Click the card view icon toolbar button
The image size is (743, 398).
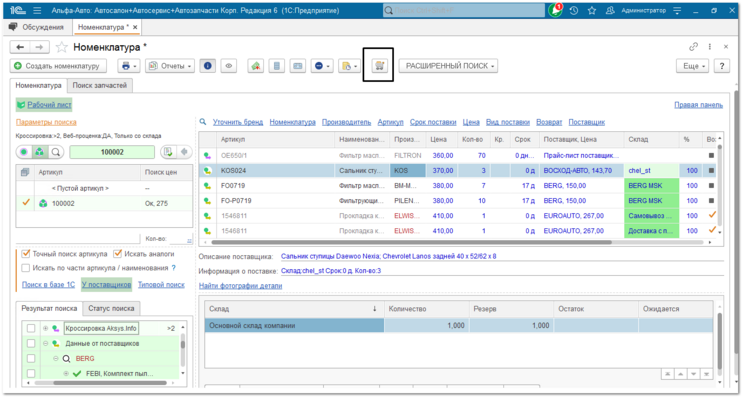pyautogui.click(x=298, y=66)
